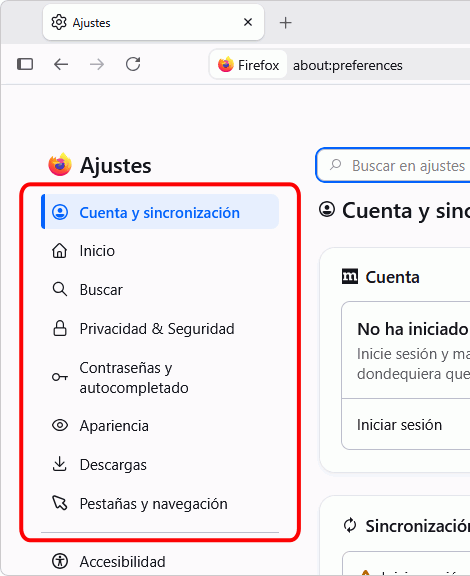
Task: Focus the Buscar en ajustes search field
Action: [x=393, y=165]
